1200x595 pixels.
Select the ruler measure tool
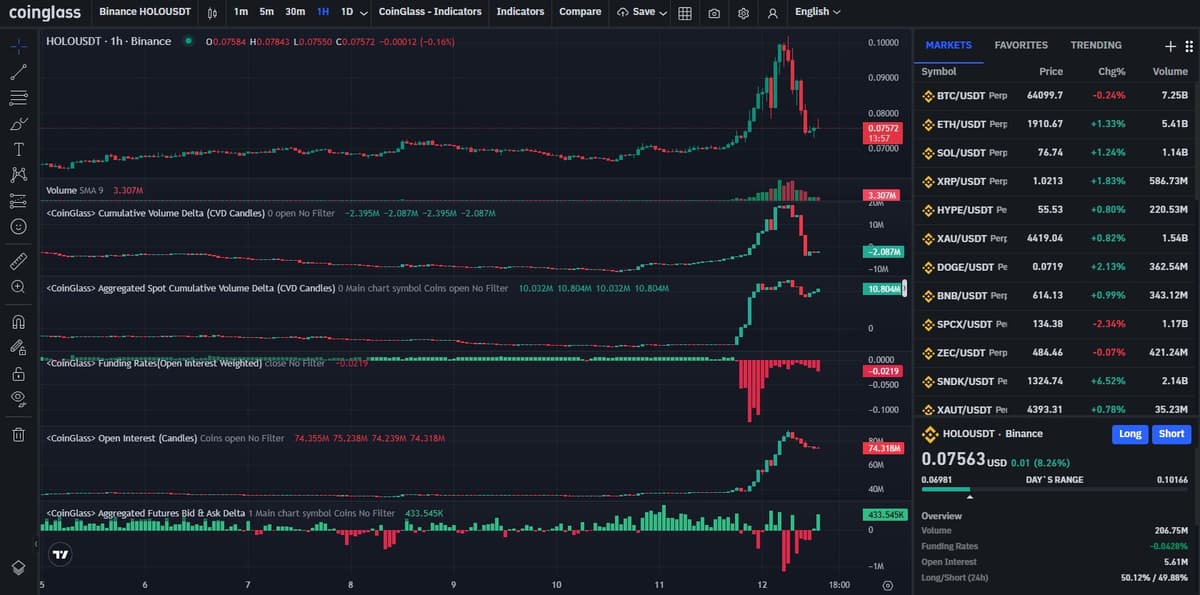18,261
